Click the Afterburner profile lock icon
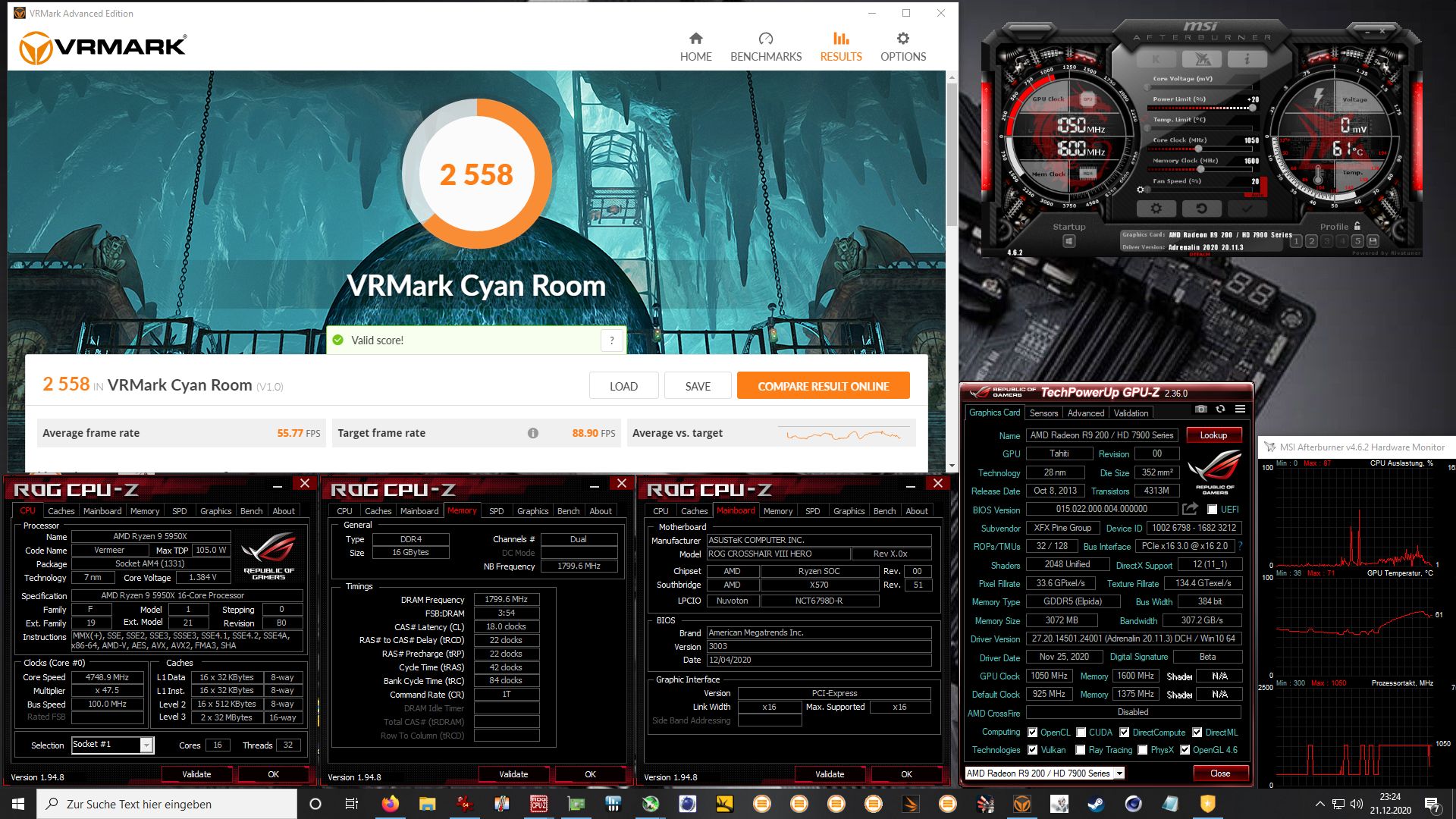 pyautogui.click(x=1357, y=226)
